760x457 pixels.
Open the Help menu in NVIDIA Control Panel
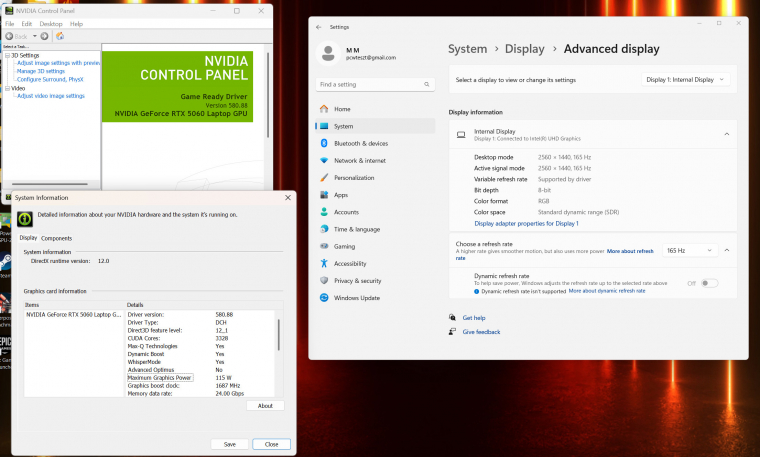76,24
